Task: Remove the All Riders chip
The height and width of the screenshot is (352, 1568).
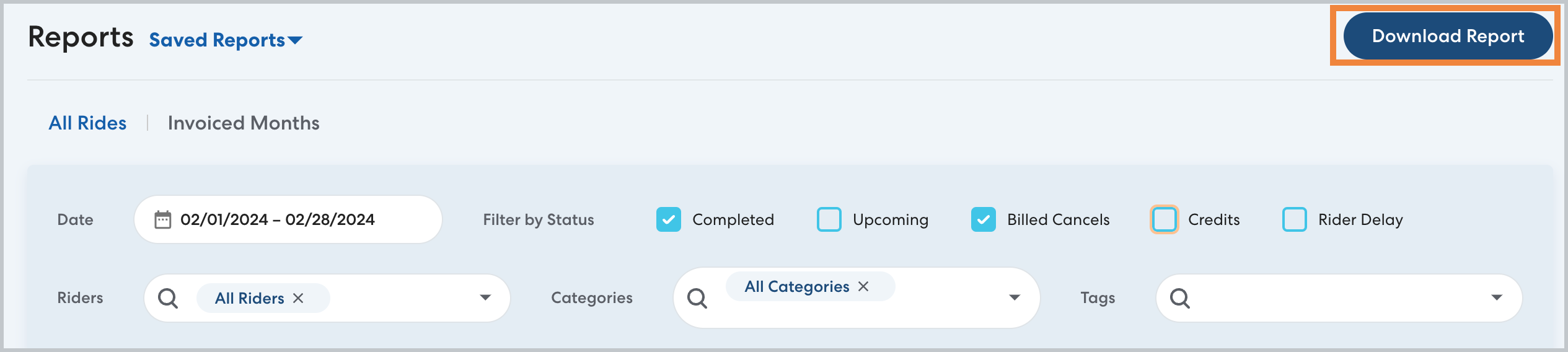Action: [298, 298]
